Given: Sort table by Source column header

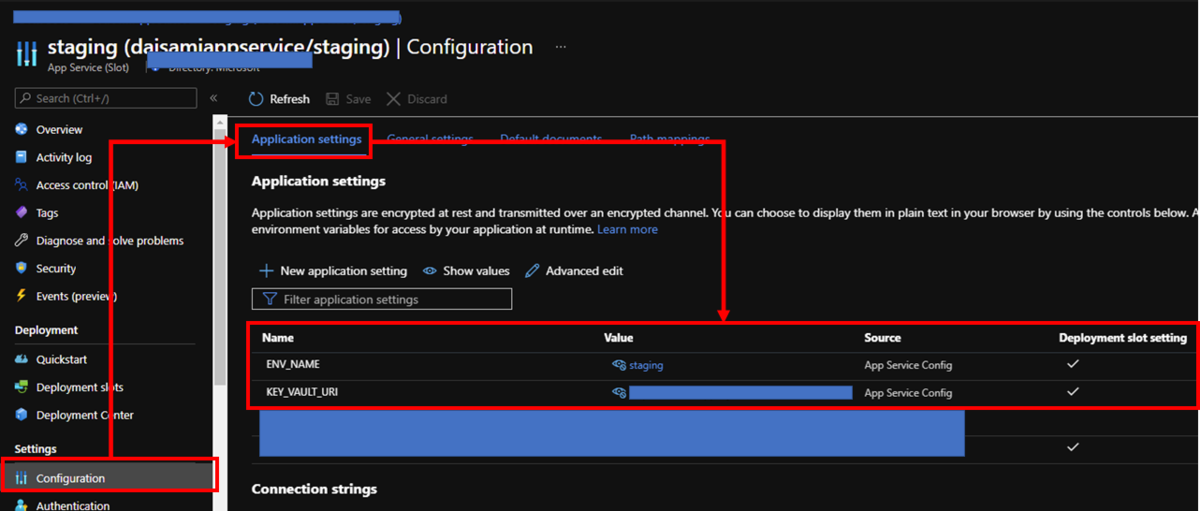Looking at the screenshot, I should coord(882,338).
